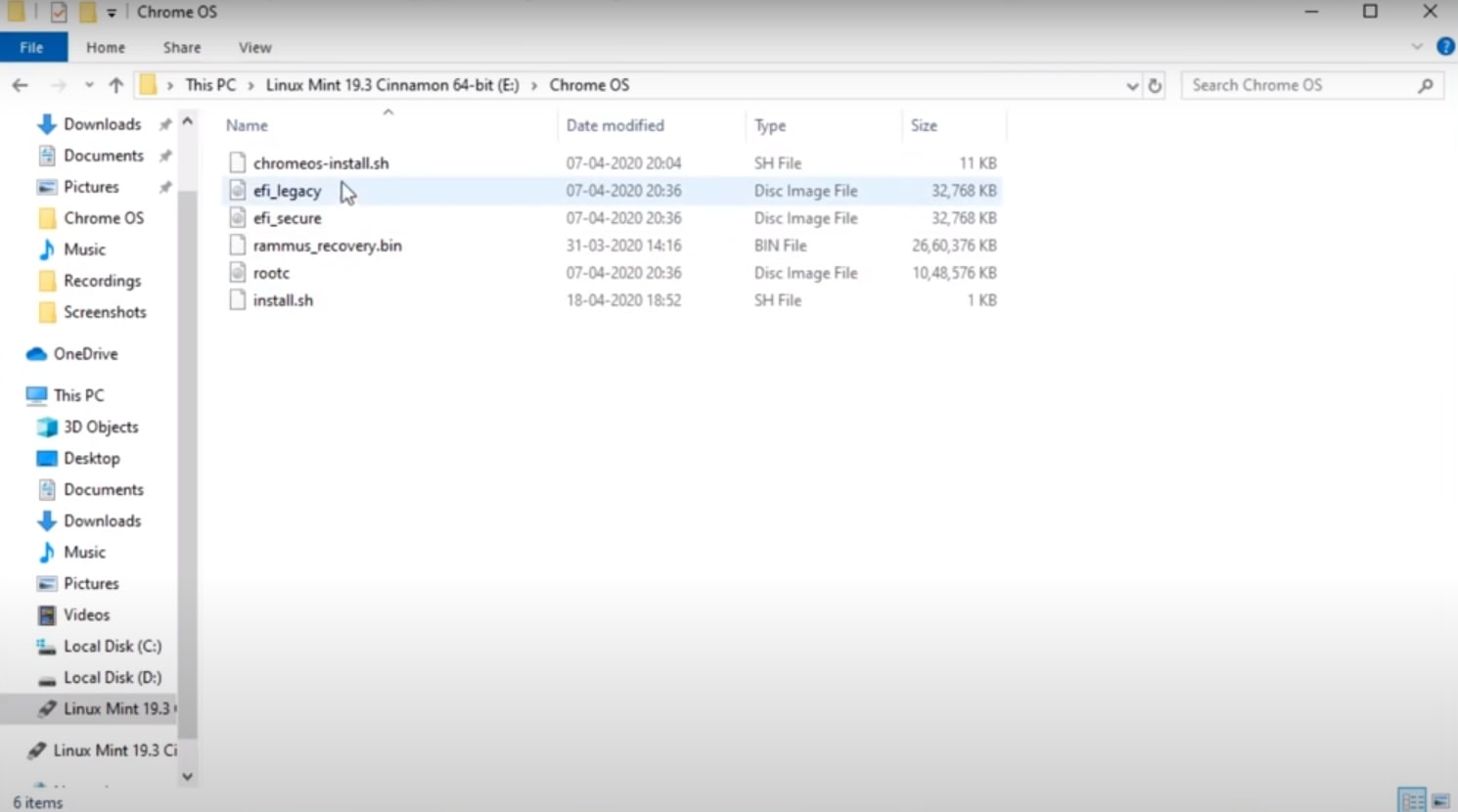
Task: Expand the ribbon with the chevron
Action: [1417, 47]
